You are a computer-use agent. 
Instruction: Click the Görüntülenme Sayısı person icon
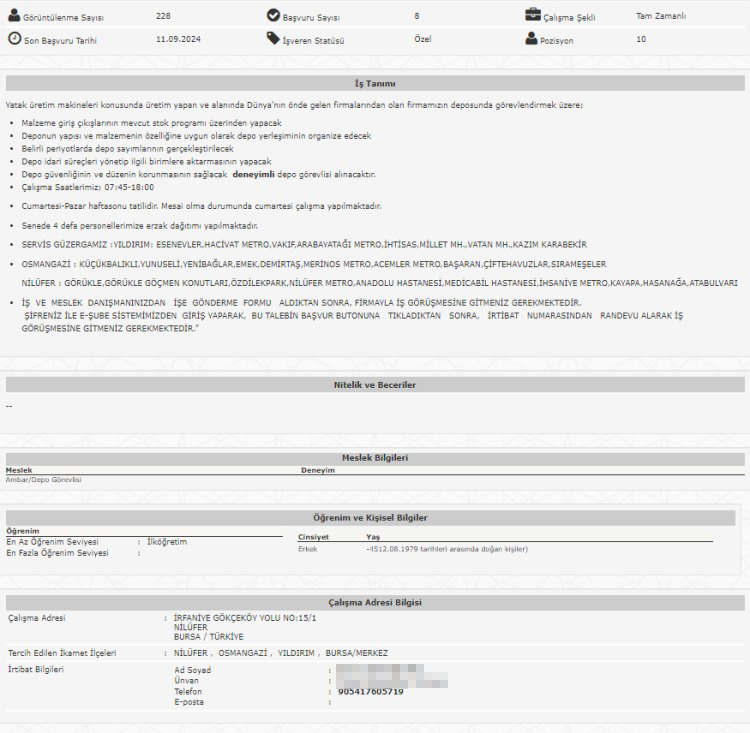pos(14,17)
